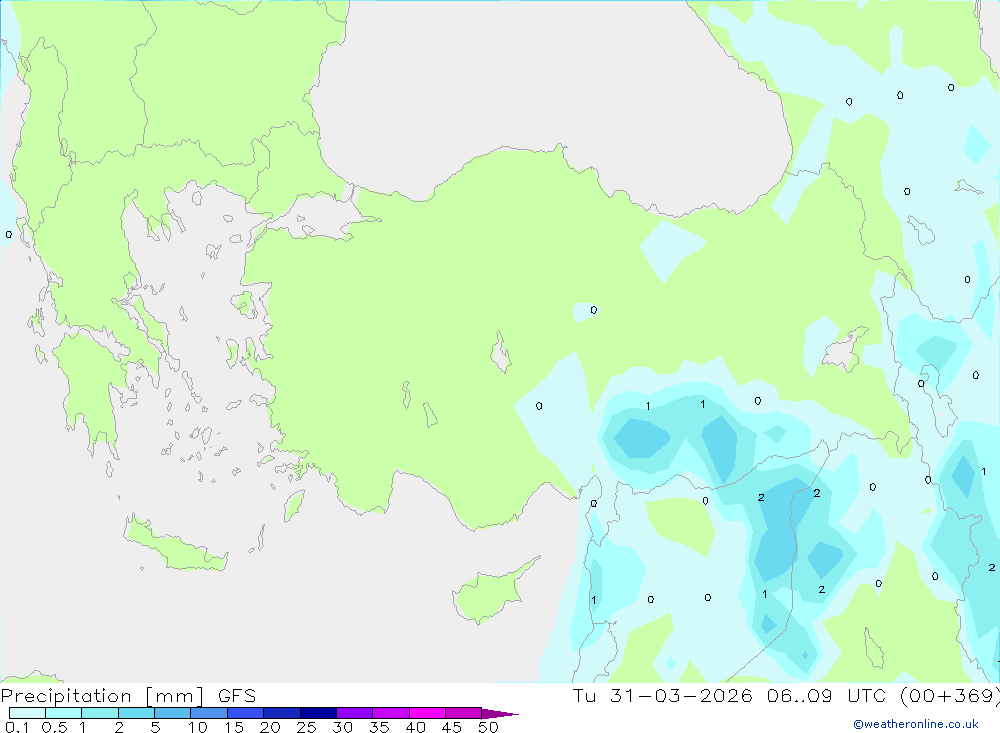The height and width of the screenshot is (733, 1000).
Task: Click the 'Precipitation [mm]' title text
Action: click(103, 696)
